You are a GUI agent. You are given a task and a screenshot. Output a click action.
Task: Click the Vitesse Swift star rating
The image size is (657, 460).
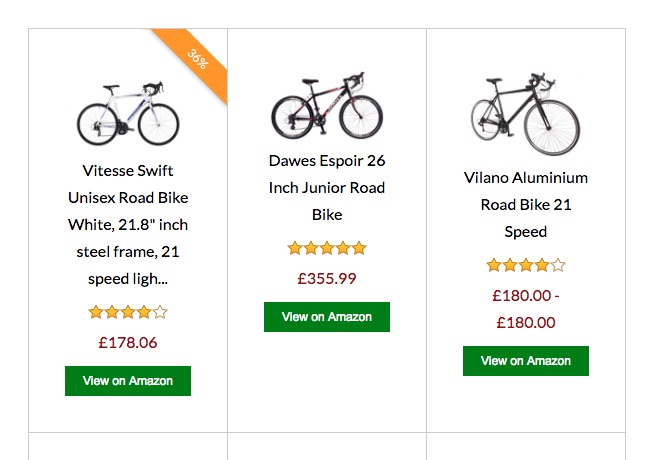[x=128, y=312]
